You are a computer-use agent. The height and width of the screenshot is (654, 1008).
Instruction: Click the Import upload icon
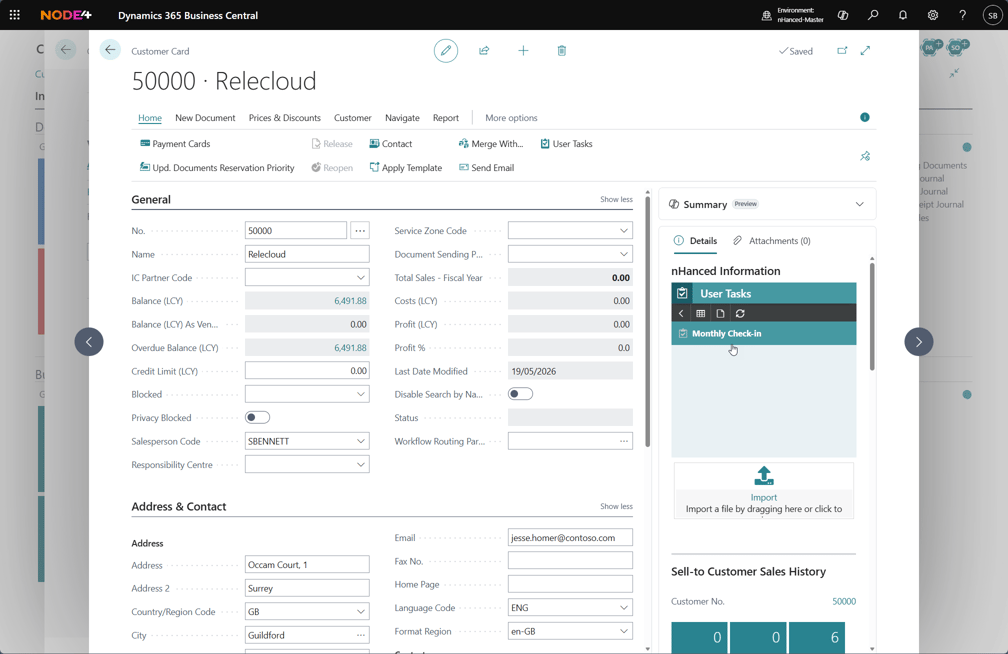[x=764, y=476]
